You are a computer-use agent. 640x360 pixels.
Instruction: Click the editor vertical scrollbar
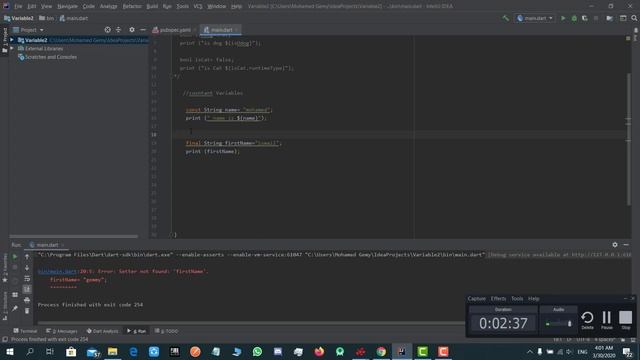click(629, 139)
